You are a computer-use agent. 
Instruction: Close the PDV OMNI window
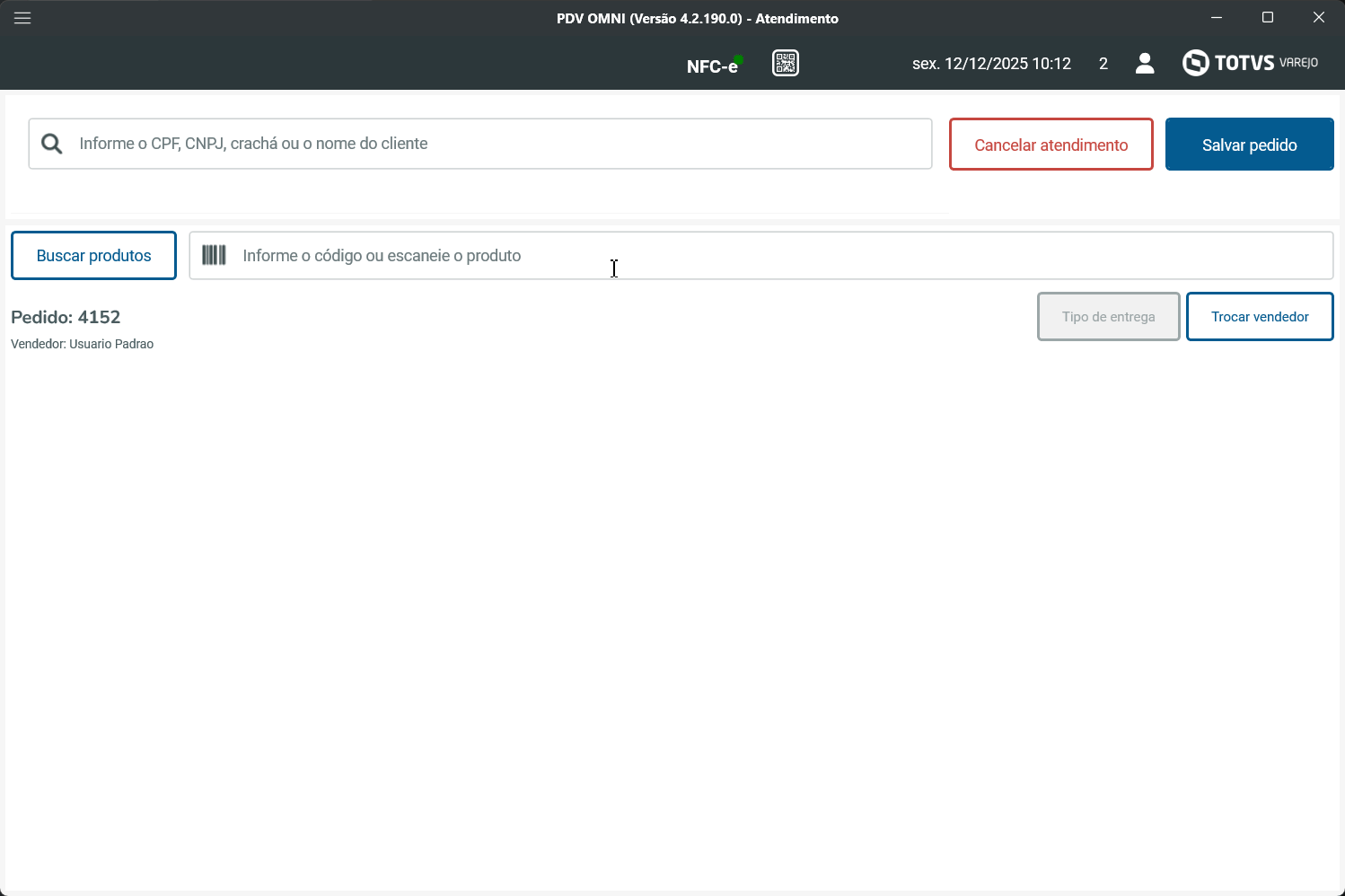point(1319,17)
